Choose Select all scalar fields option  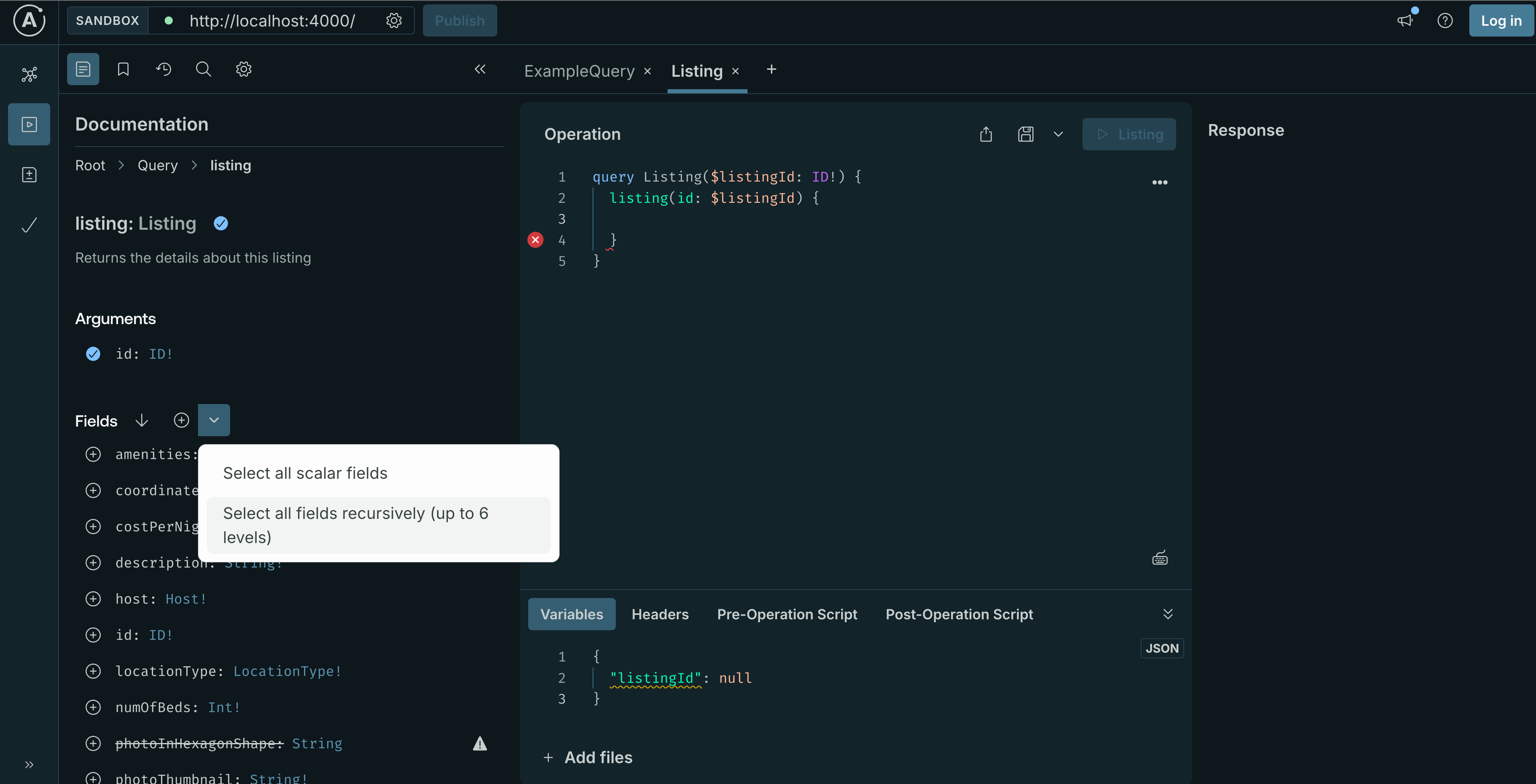coord(305,473)
